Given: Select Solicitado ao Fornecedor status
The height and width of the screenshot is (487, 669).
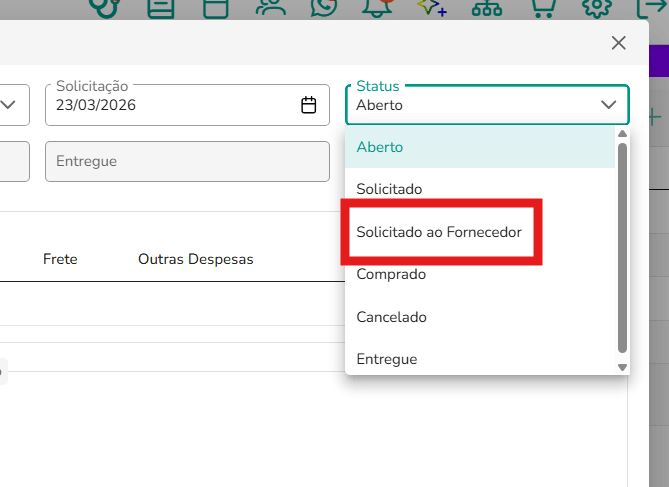Looking at the screenshot, I should (x=439, y=232).
